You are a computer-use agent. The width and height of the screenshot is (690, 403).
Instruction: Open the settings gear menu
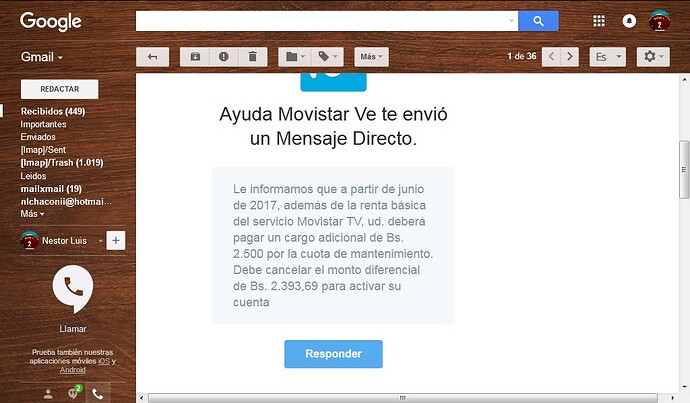pyautogui.click(x=653, y=57)
